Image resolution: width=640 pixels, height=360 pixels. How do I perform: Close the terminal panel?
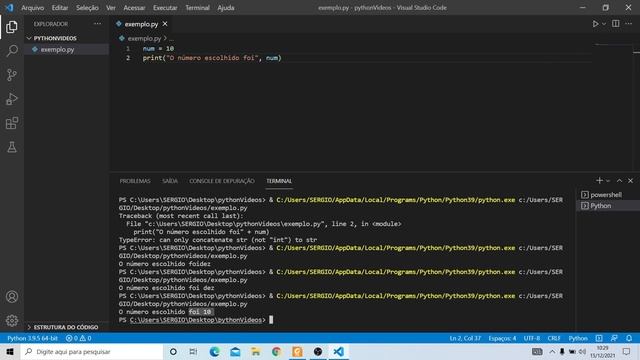click(x=631, y=180)
